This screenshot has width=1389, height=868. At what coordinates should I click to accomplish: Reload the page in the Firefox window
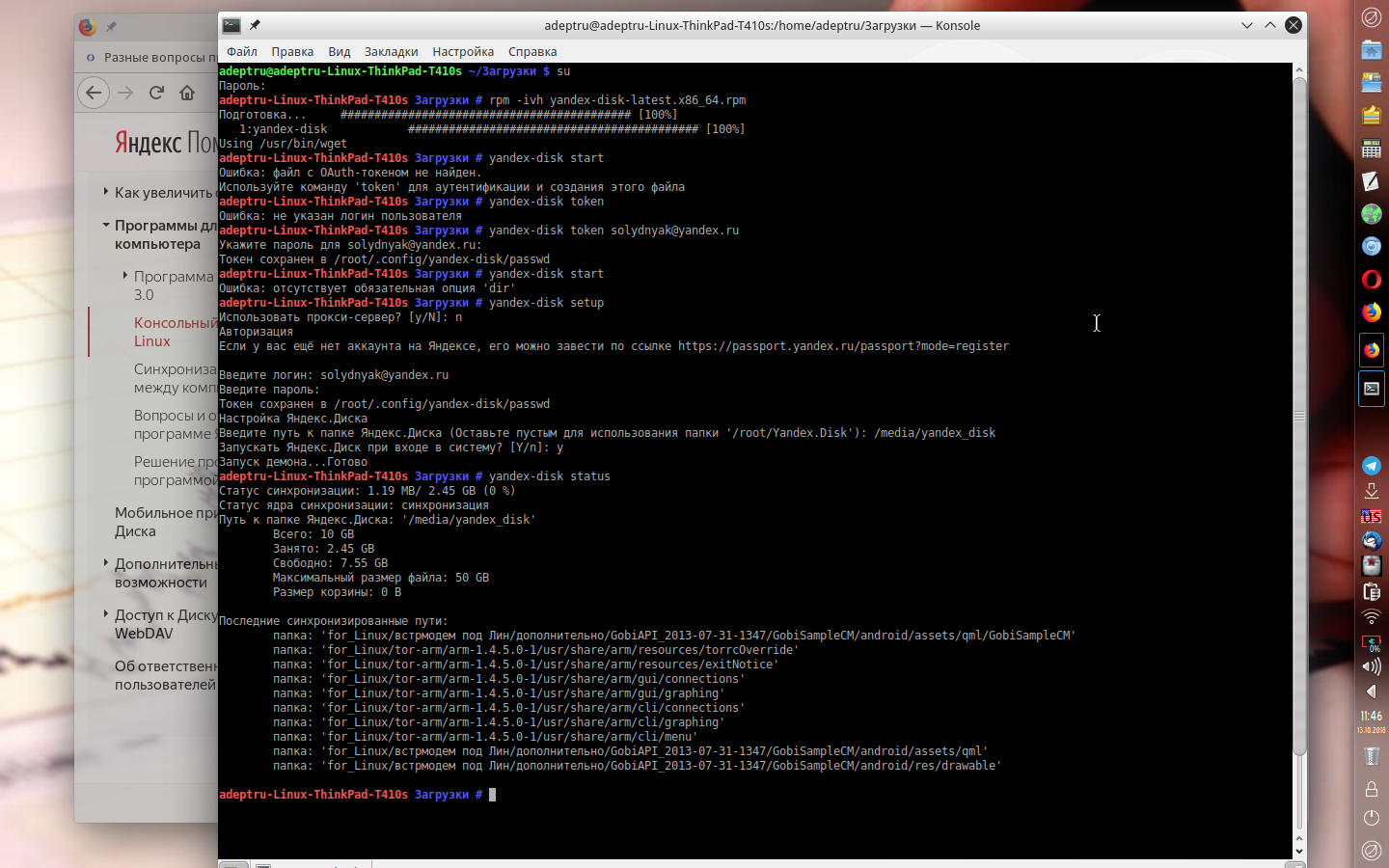156,93
